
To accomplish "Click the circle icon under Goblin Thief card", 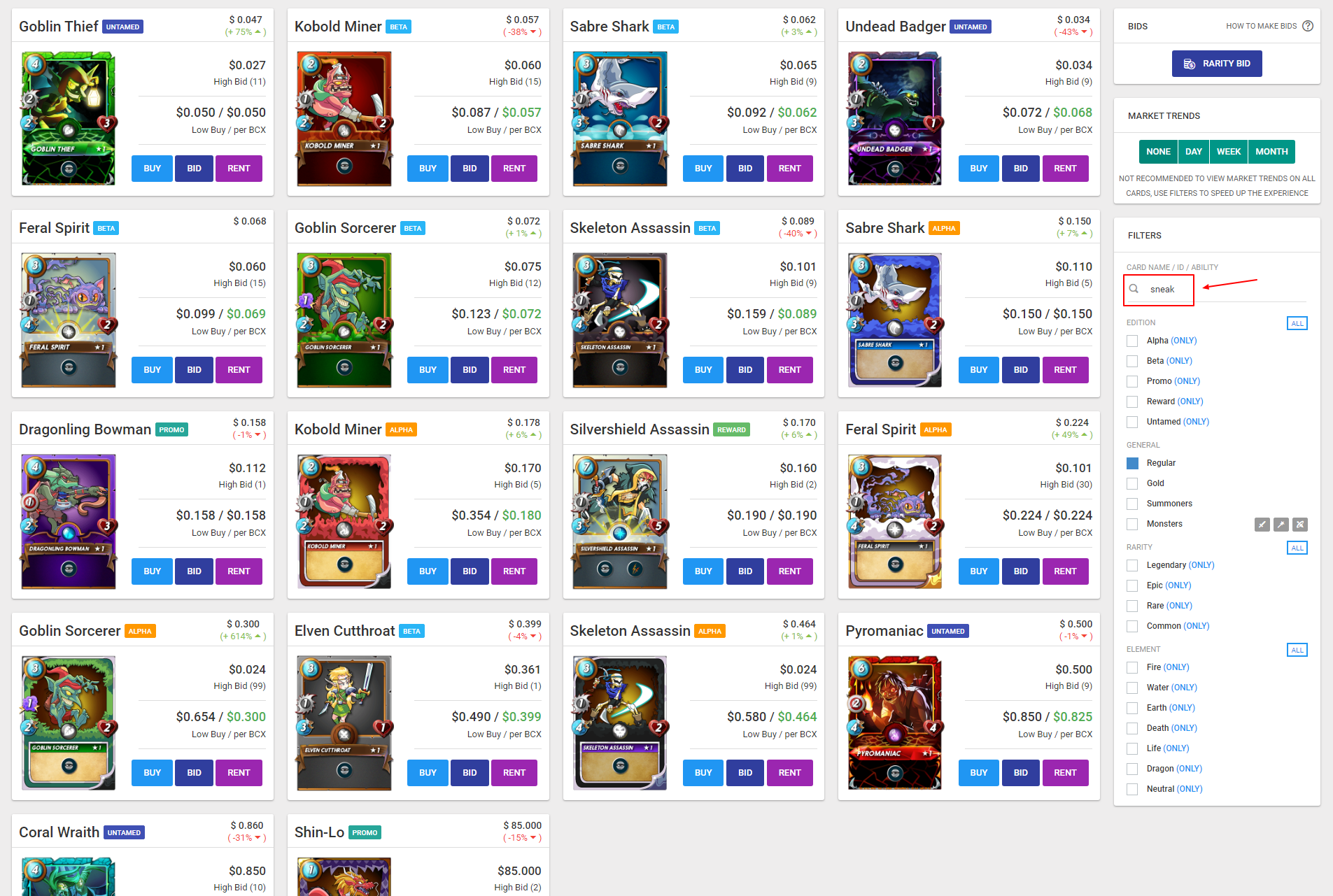I will 68,168.
